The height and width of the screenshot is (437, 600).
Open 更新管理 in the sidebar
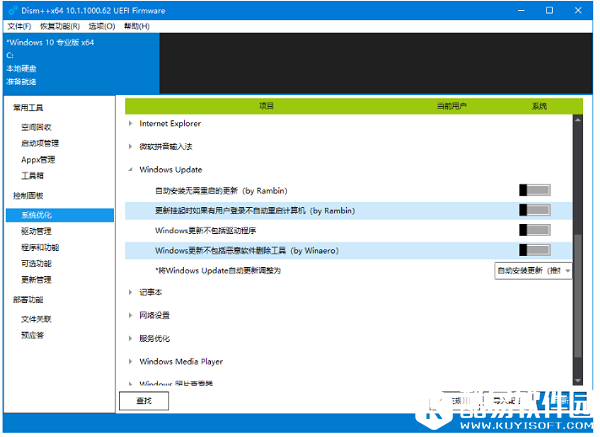pyautogui.click(x=36, y=280)
